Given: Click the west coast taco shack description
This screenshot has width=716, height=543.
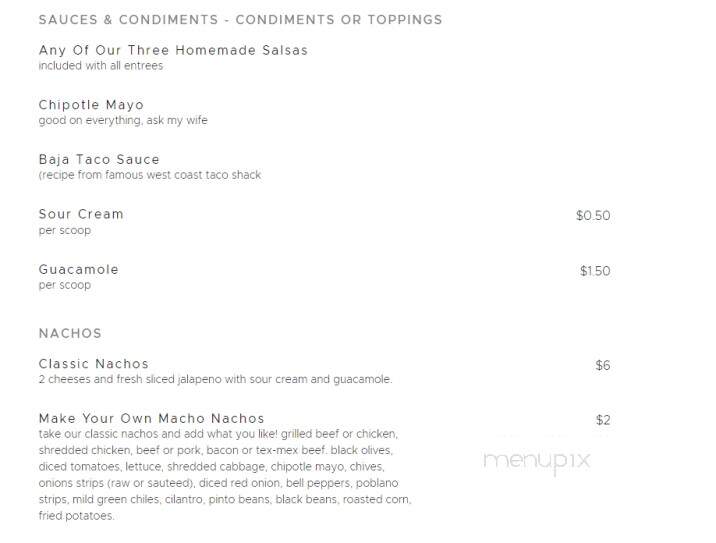Looking at the screenshot, I should point(150,175).
